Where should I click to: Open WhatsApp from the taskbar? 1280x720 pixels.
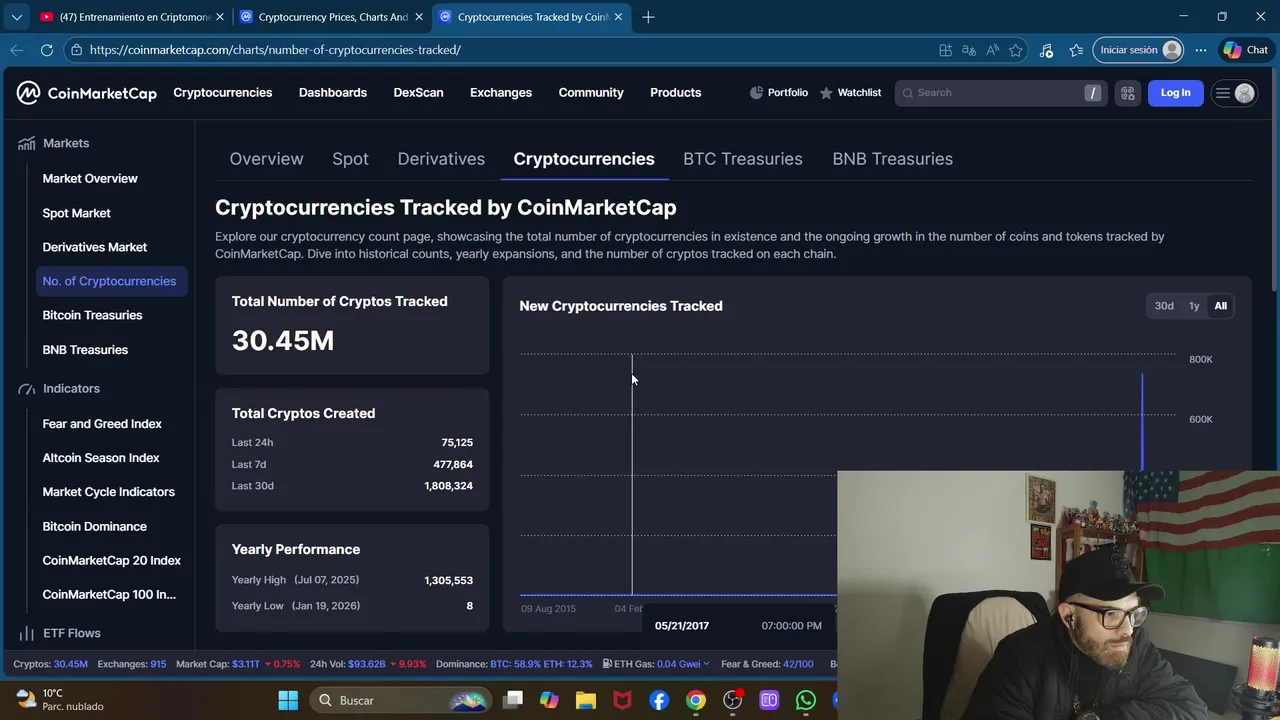(x=805, y=700)
